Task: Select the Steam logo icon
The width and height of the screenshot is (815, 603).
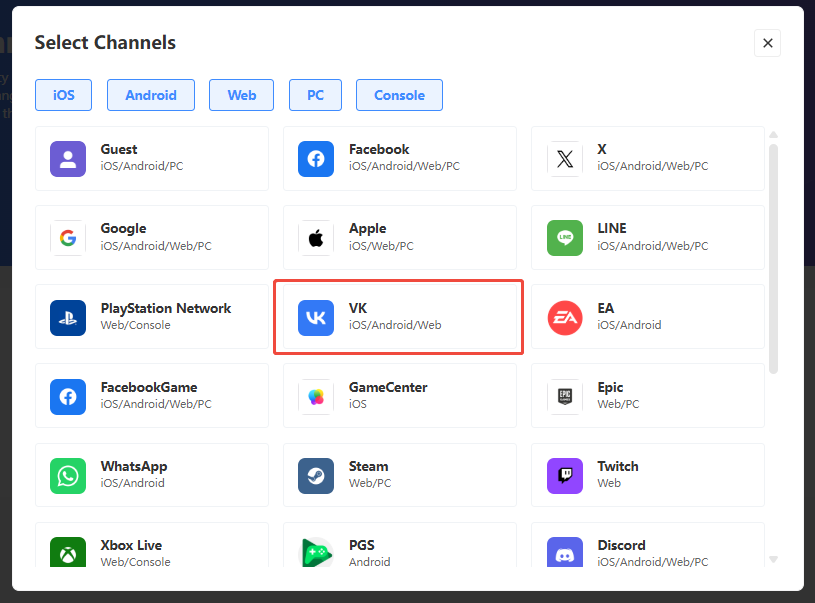Action: click(x=316, y=475)
